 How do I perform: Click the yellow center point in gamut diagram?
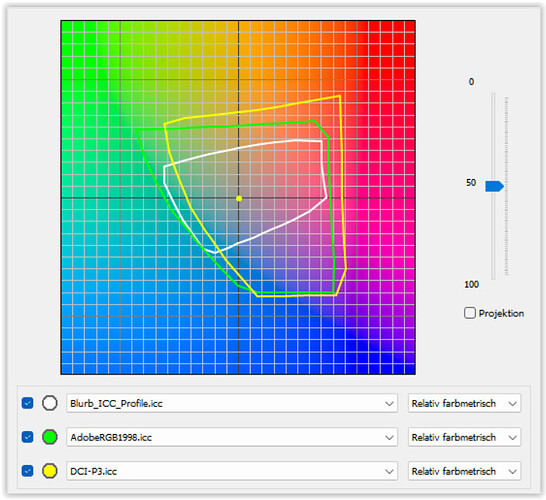click(239, 198)
